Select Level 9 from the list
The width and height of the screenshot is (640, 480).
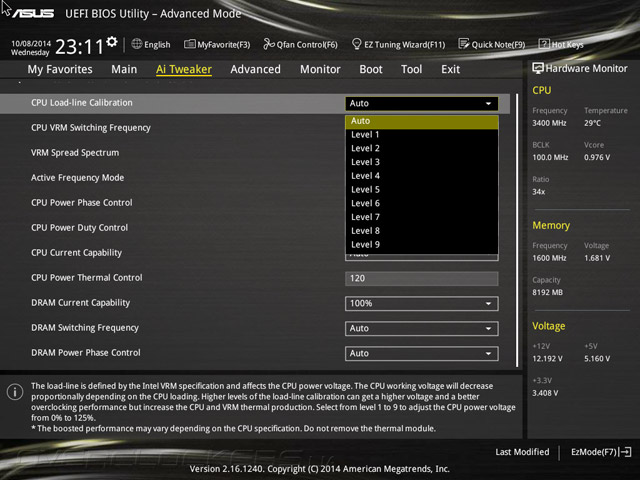pyautogui.click(x=422, y=245)
